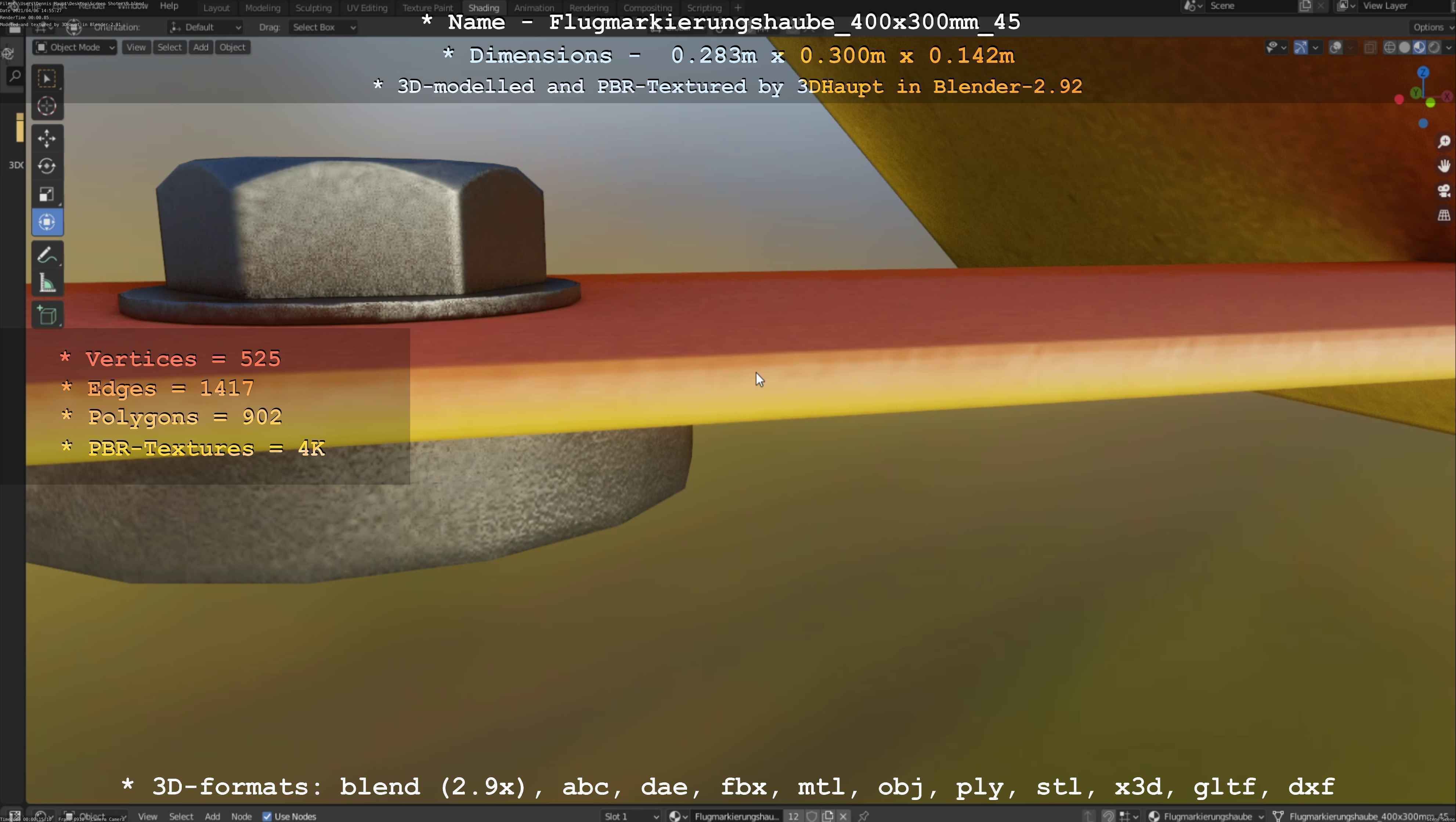Toggle viewport overlays

(1336, 47)
